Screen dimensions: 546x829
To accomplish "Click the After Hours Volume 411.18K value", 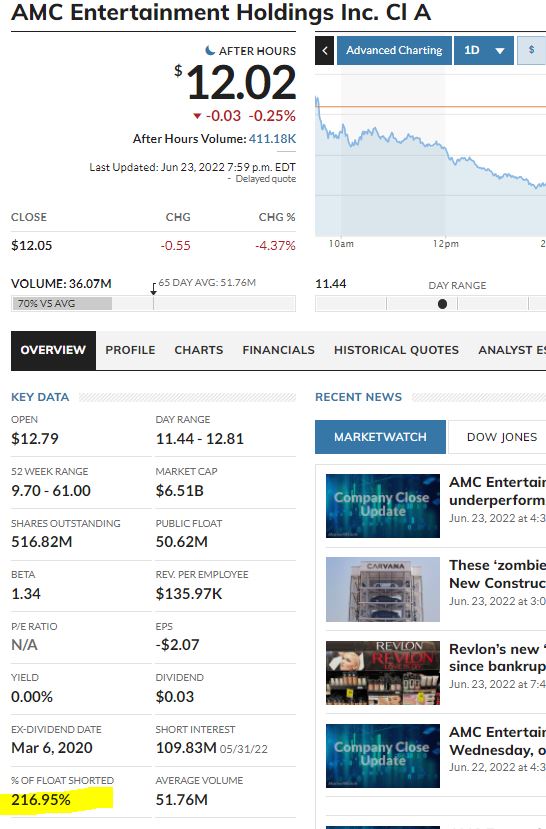I will [x=272, y=139].
